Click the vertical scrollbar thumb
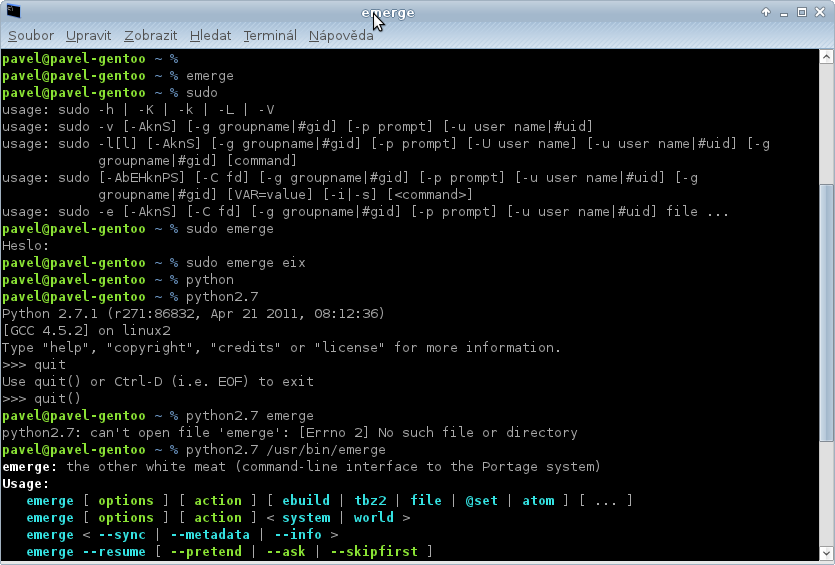The image size is (835, 565). coord(826,313)
